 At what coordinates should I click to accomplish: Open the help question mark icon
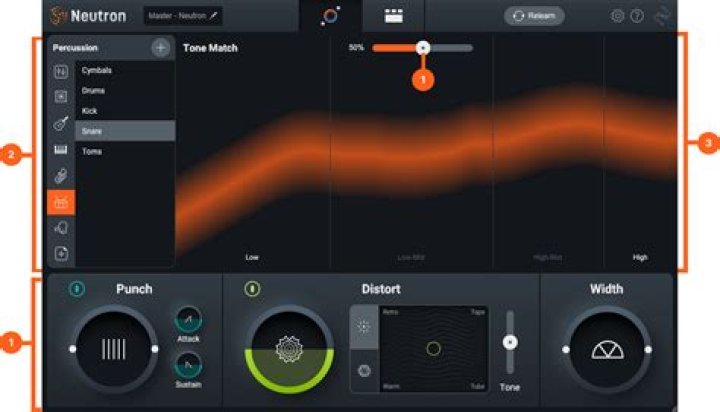tap(637, 16)
